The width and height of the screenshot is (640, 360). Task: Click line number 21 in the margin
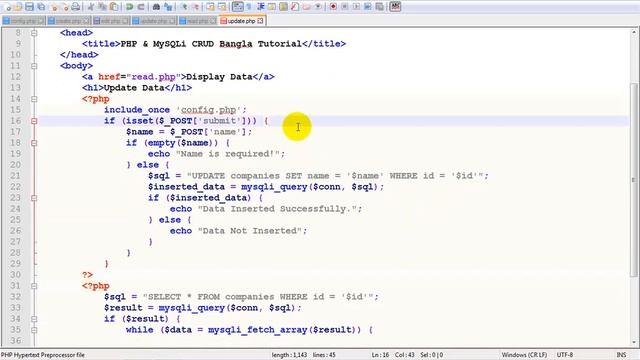point(16,176)
